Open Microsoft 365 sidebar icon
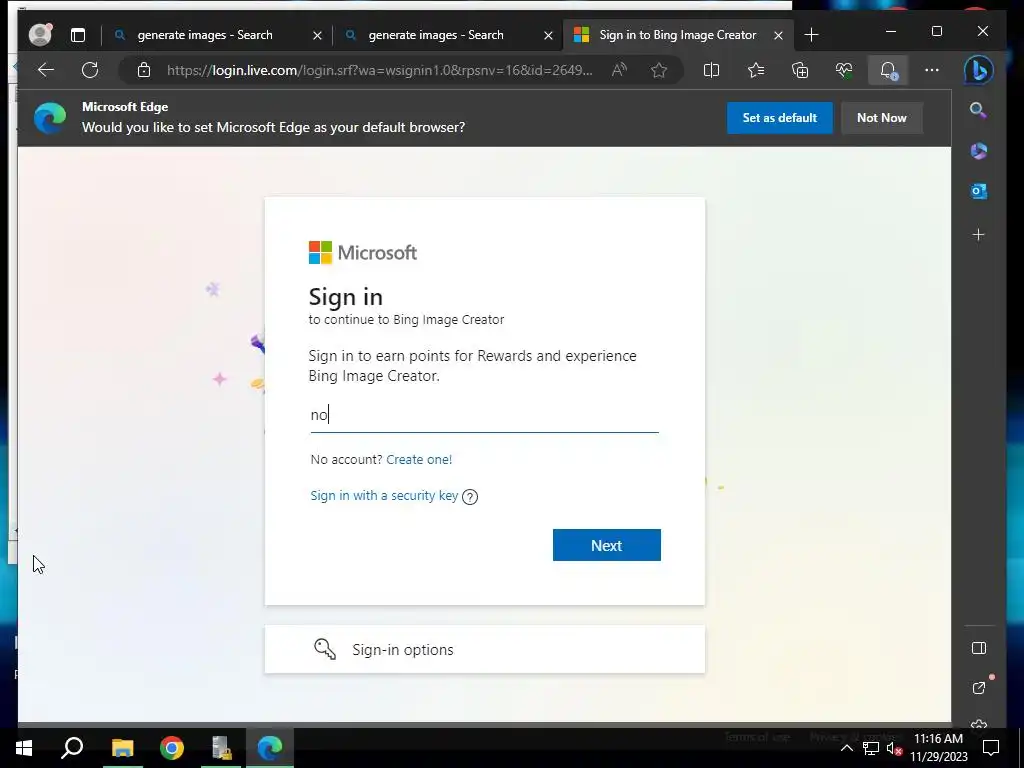This screenshot has width=1024, height=768. tap(978, 151)
